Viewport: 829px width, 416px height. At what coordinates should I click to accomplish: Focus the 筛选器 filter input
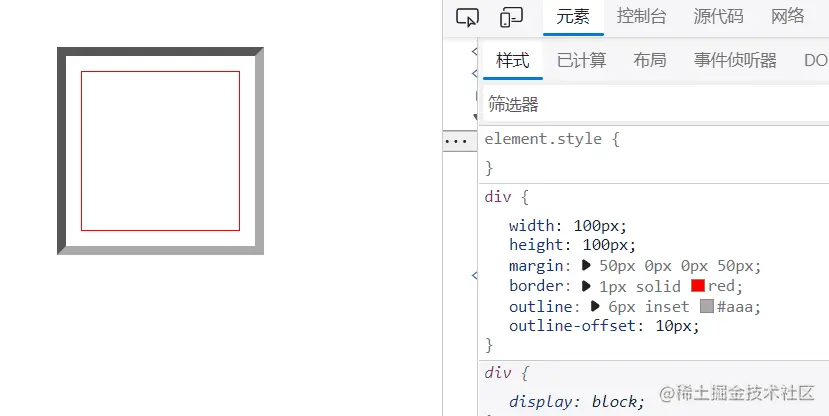[x=656, y=104]
